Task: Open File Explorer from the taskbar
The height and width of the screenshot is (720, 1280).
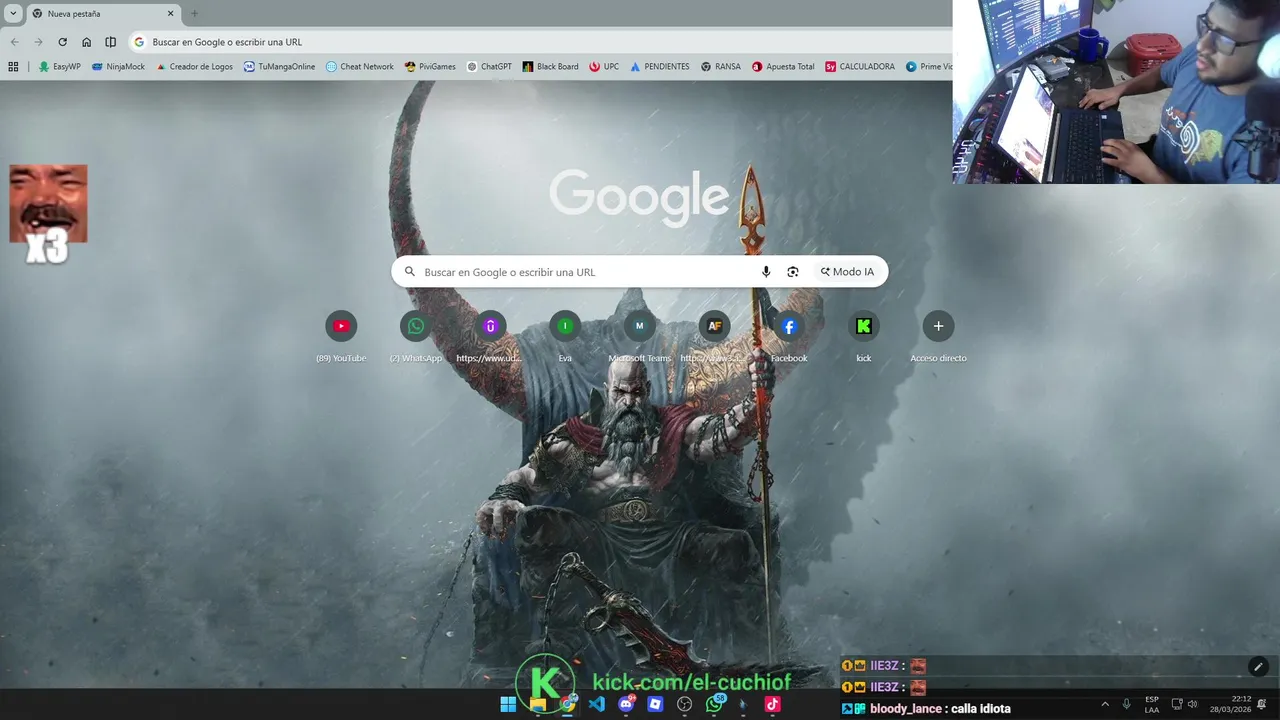Action: 538,704
